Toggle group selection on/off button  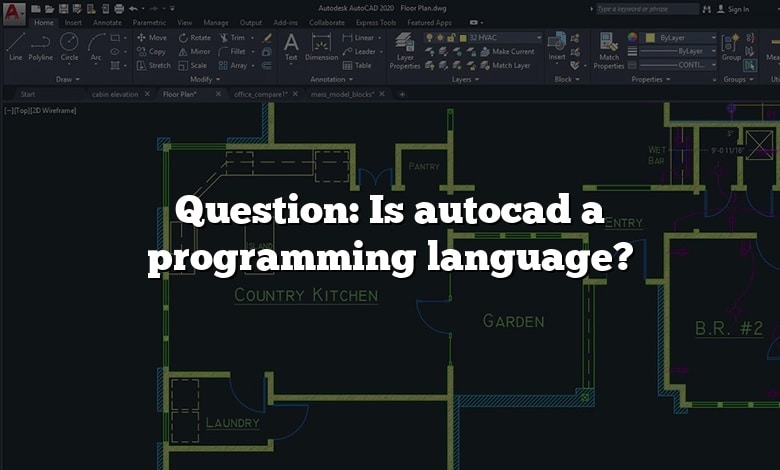click(x=750, y=65)
